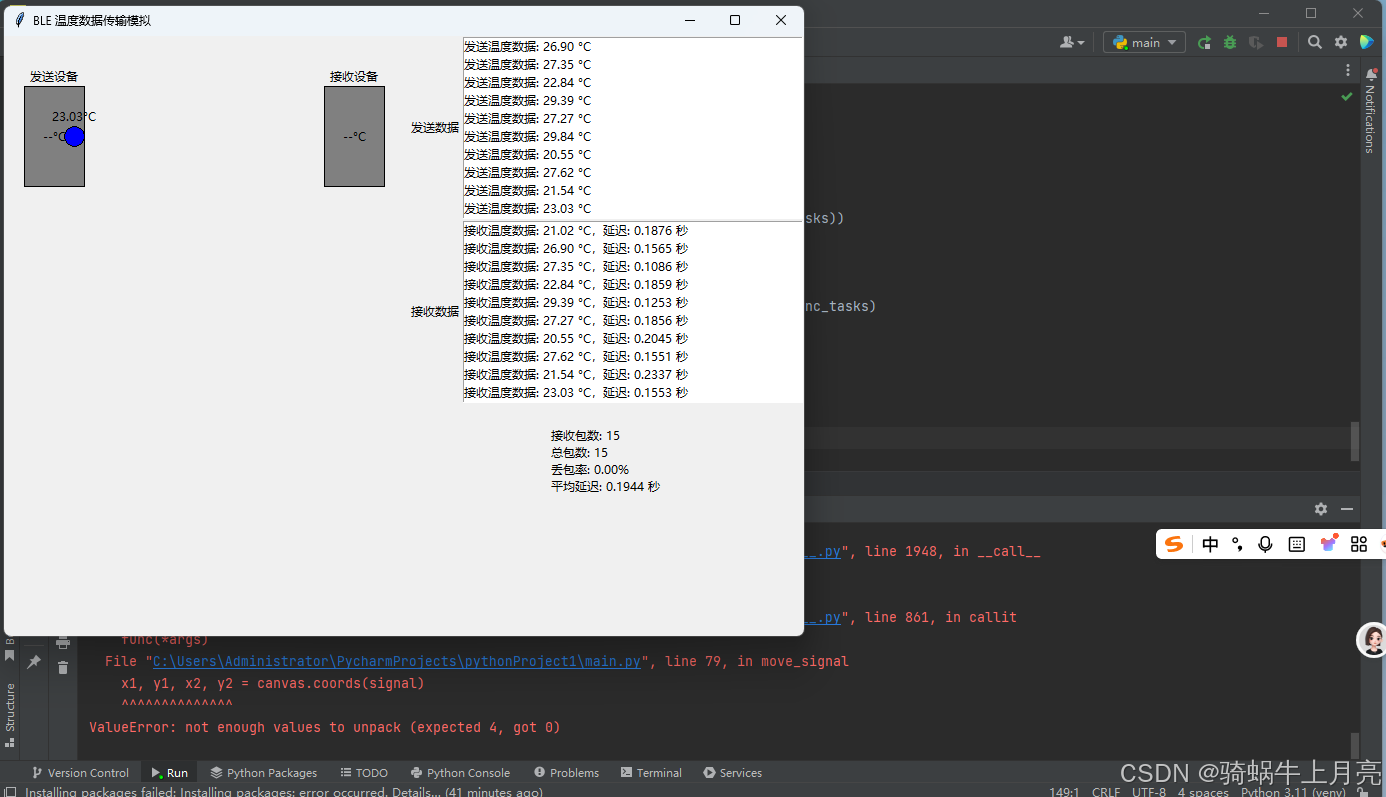Open the main run configuration dropdown
Viewport: 1386px width, 797px height.
[x=1143, y=42]
